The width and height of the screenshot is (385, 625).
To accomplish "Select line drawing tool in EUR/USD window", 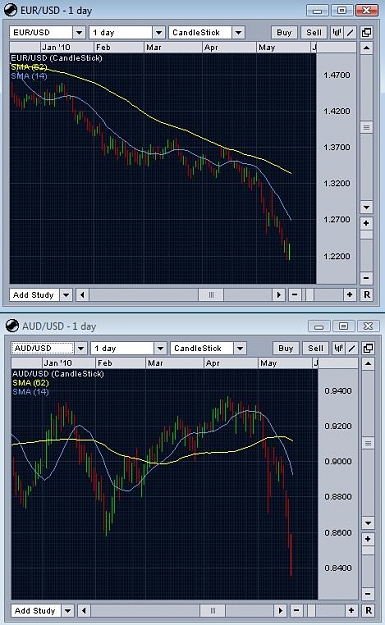I will click(x=350, y=32).
